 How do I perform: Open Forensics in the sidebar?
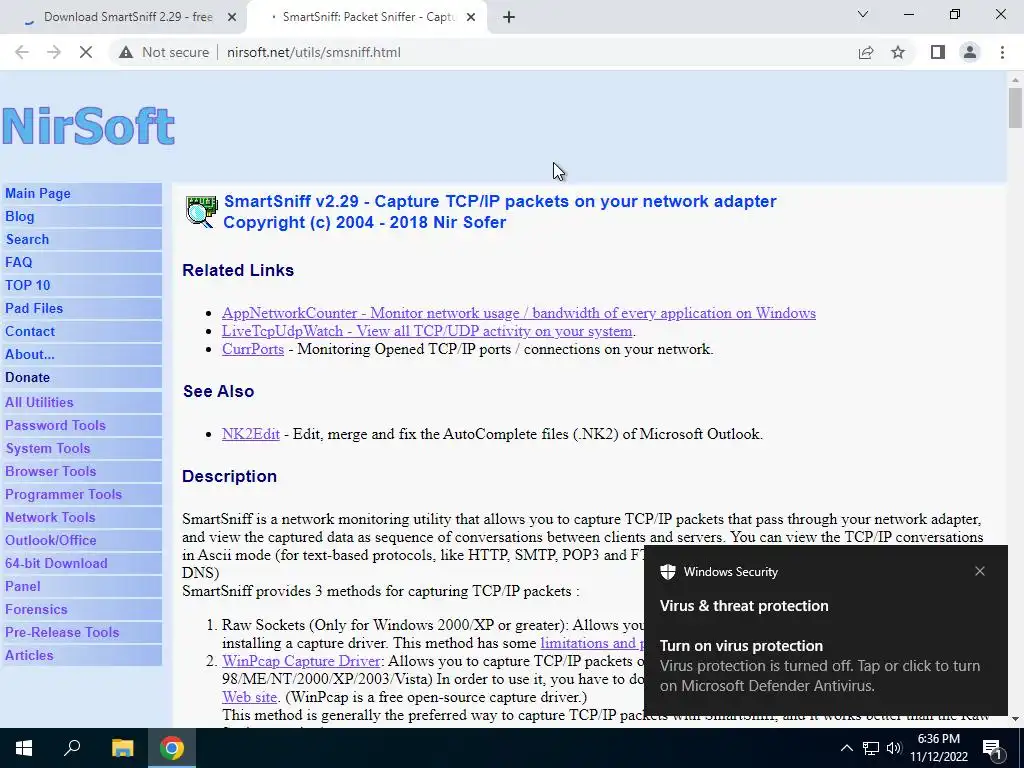coord(82,609)
